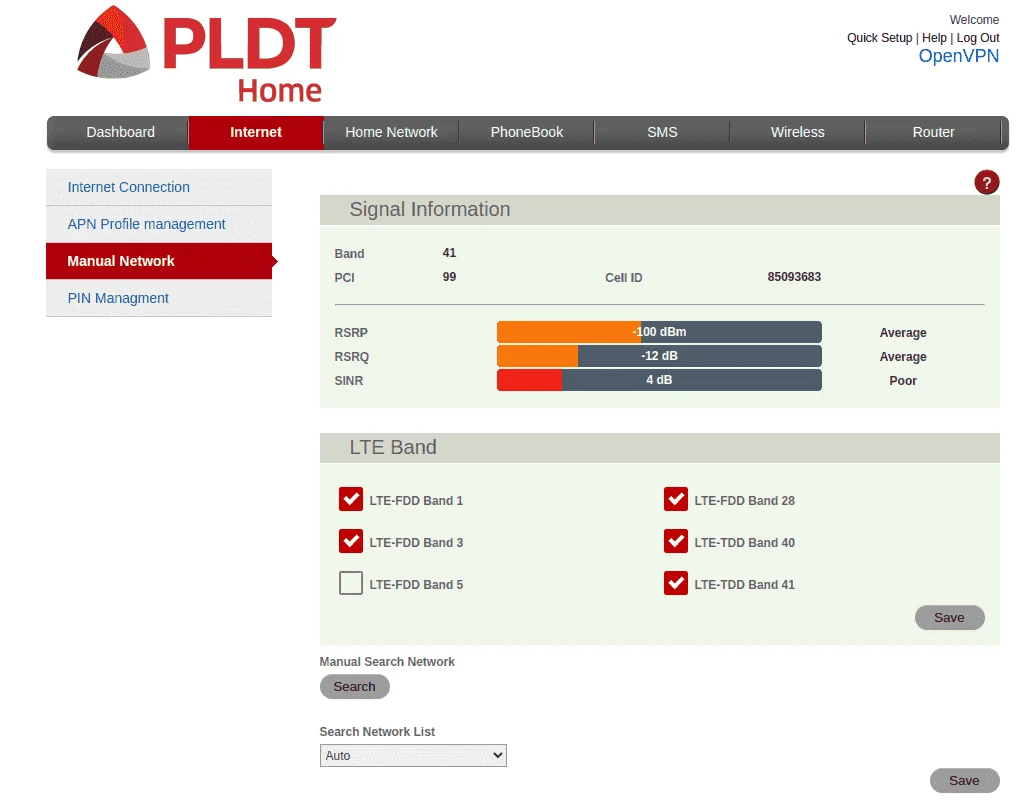Screen dimensions: 1022x802
Task: Open Internet Connection in sidebar
Action: click(159, 187)
